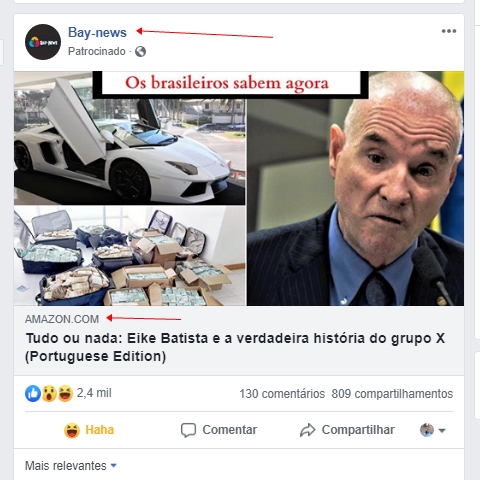Open the Tudo ou nada article headline
This screenshot has height=480, width=480.
click(235, 347)
